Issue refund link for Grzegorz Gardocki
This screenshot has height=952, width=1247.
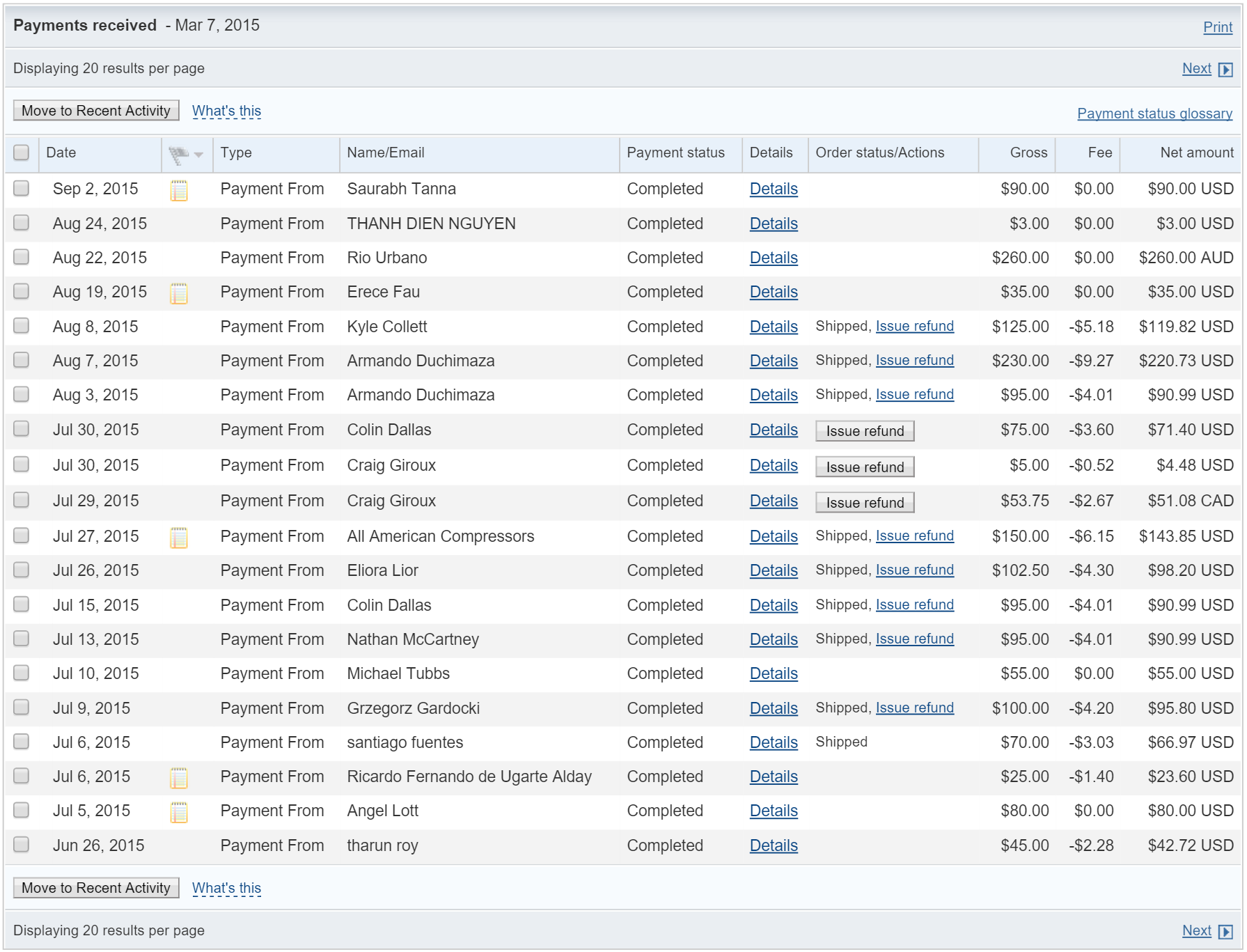(914, 708)
